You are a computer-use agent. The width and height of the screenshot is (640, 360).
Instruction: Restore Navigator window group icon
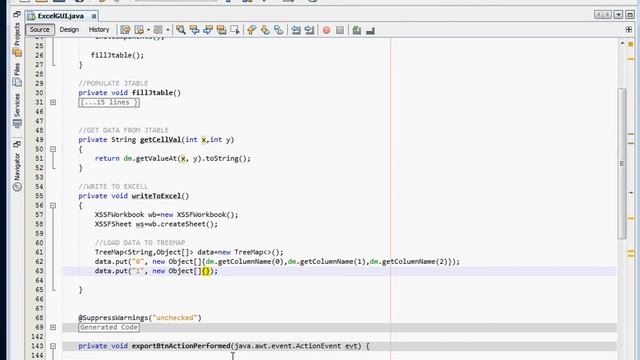[17, 144]
